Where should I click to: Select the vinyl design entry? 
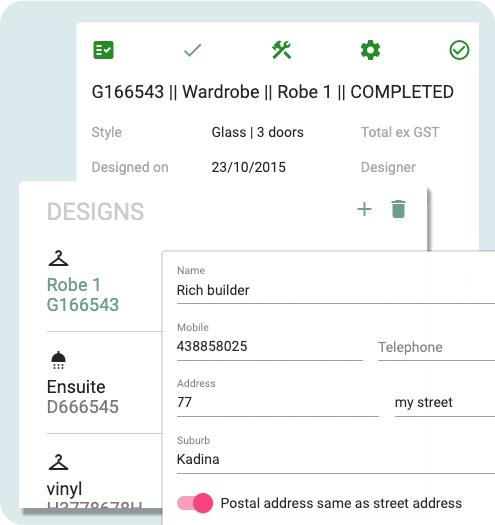click(104, 479)
